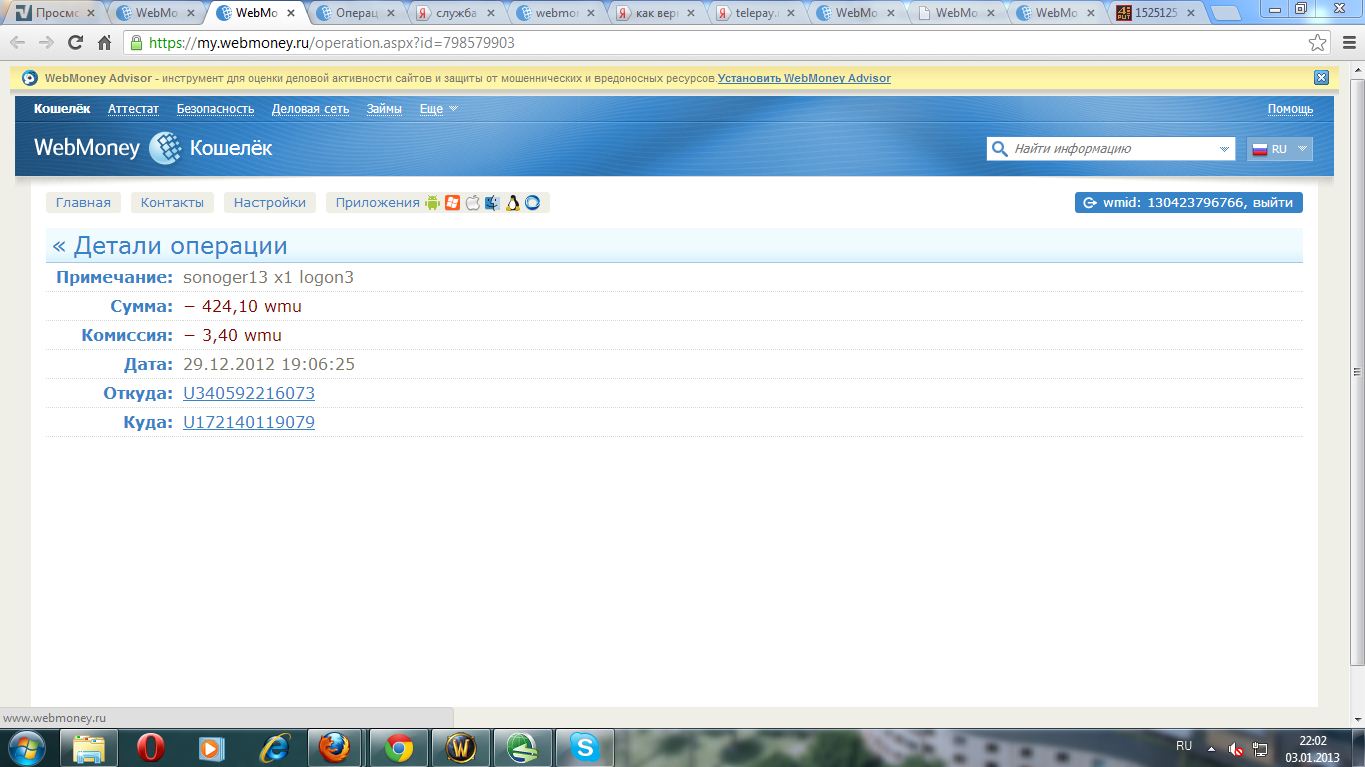Click the browser Forward arrow
1365x767 pixels.
[46, 43]
